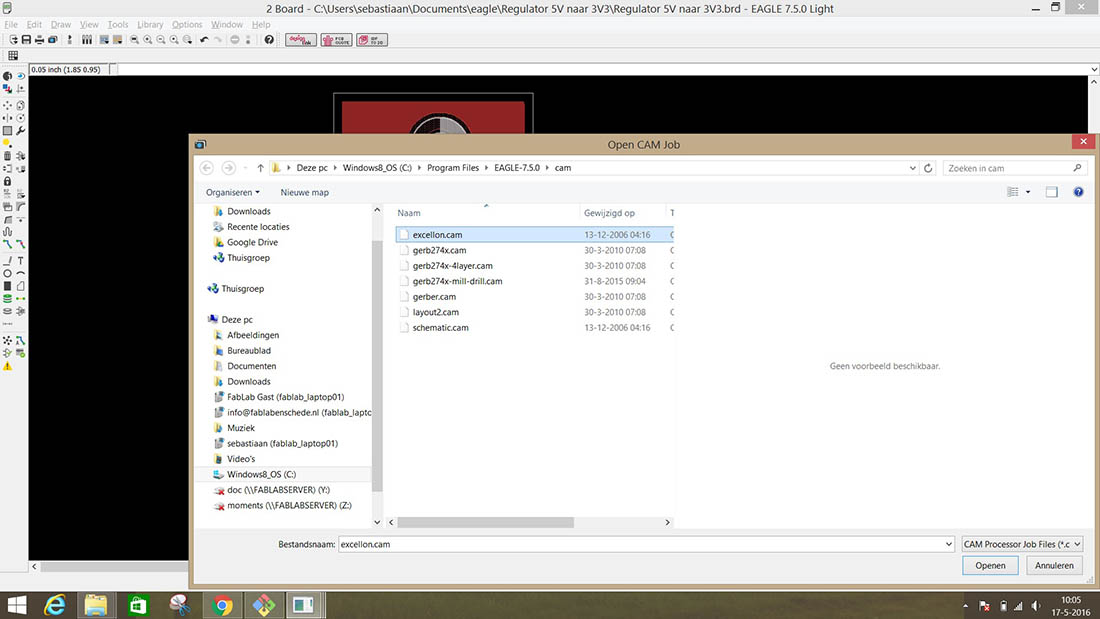Click the Openen button
1100x619 pixels.
(990, 566)
